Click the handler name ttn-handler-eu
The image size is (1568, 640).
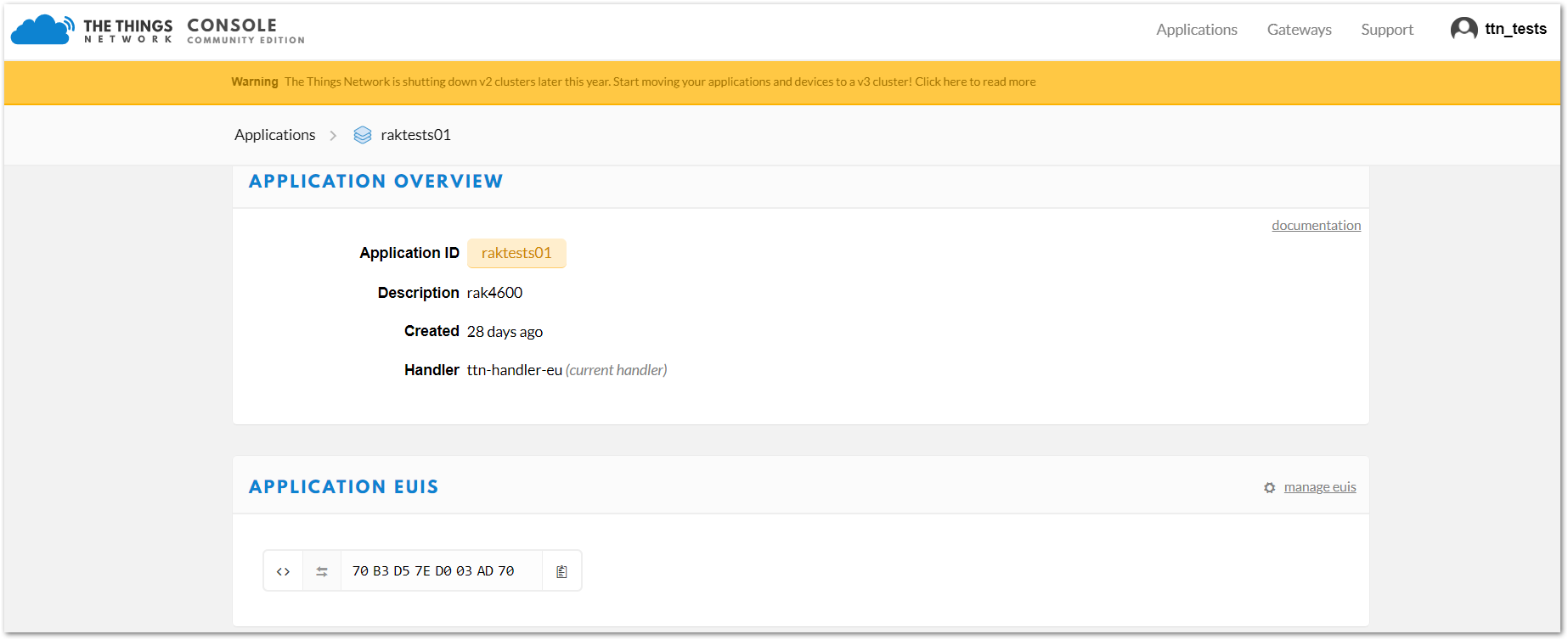coord(514,370)
